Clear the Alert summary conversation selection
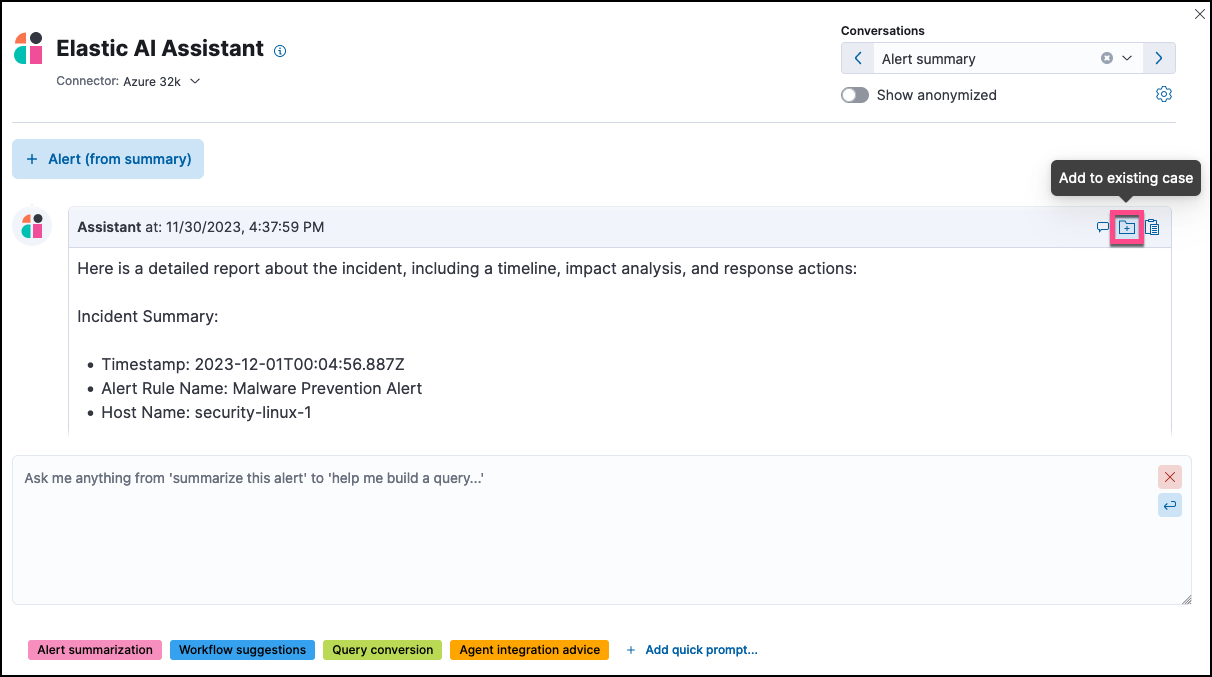This screenshot has width=1212, height=677. click(x=1106, y=58)
